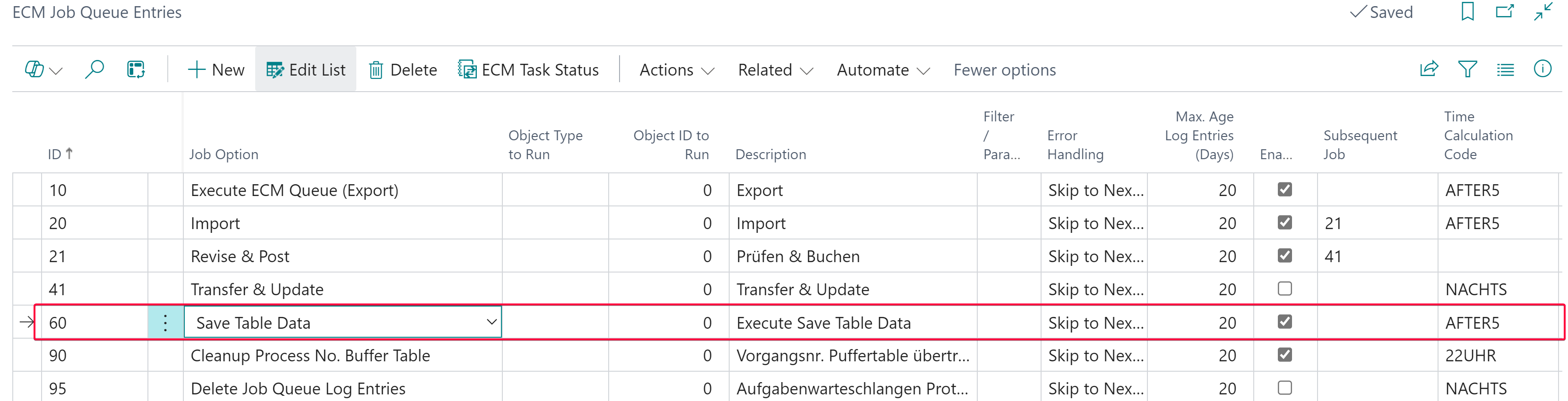Expand the Save Table Data dropdown
Image resolution: width=1568 pixels, height=401 pixels.
click(491, 322)
